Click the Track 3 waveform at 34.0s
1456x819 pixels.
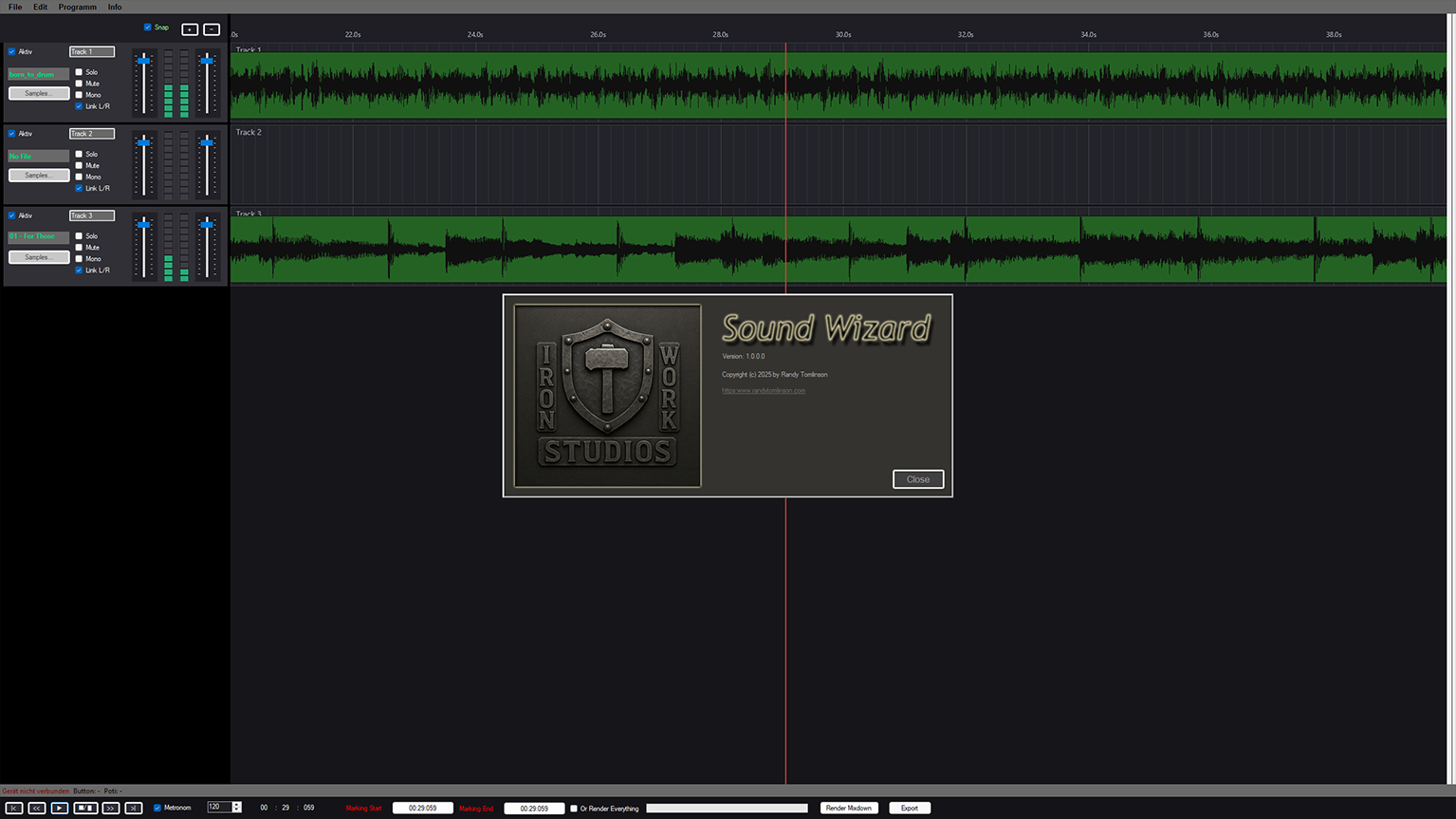1088,250
